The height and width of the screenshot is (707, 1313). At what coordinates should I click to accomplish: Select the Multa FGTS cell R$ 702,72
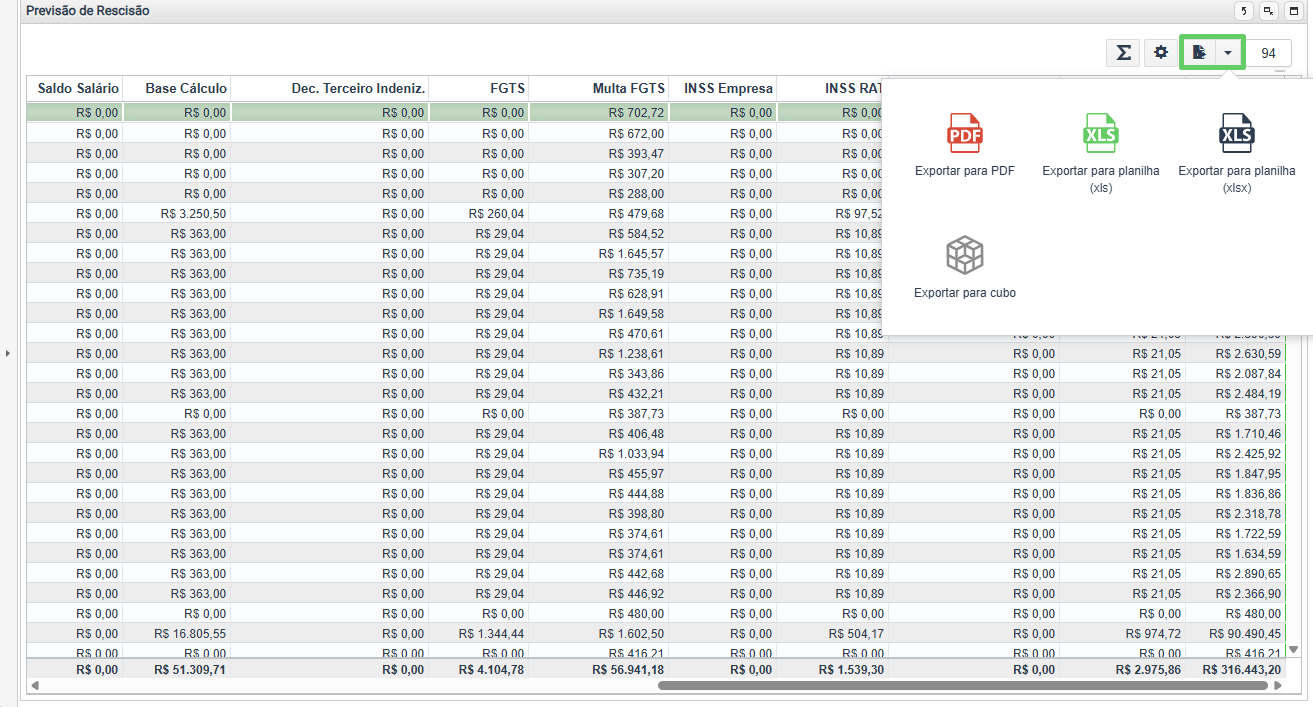(599, 113)
